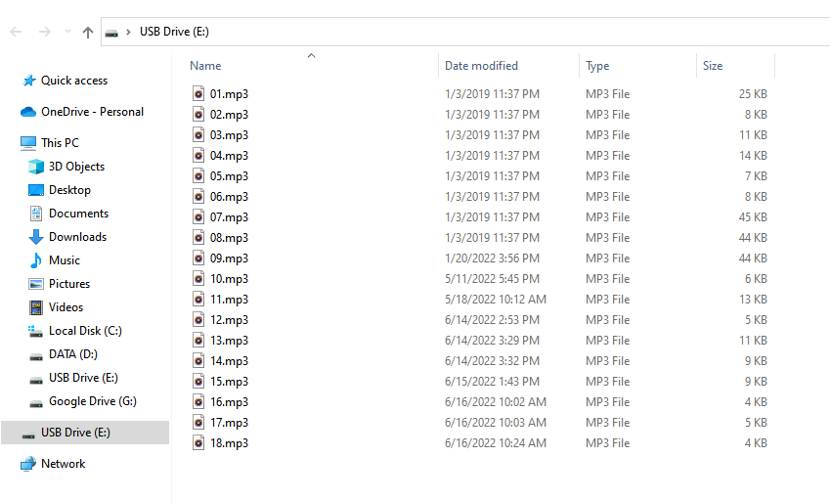Viewport: 833px width, 504px height.
Task: Click the Local Disk (C:) drive icon
Action: click(36, 331)
